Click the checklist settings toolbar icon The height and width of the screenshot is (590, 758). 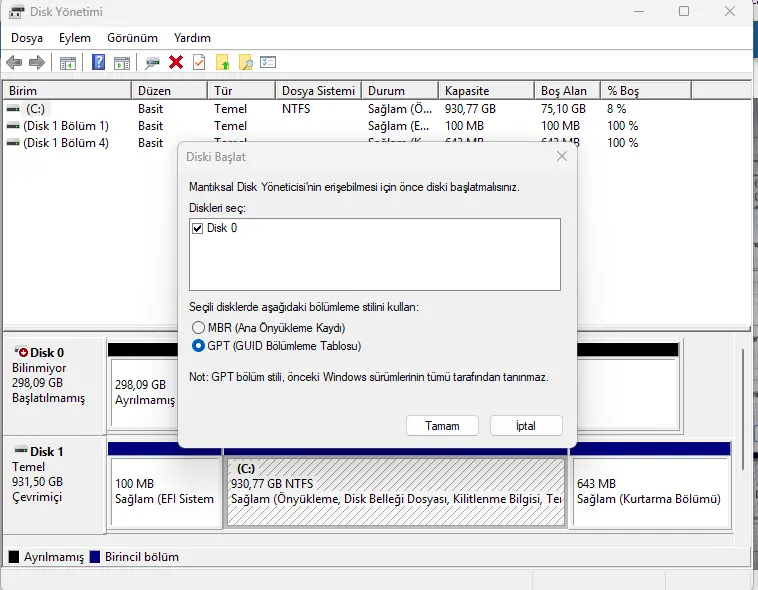268,62
